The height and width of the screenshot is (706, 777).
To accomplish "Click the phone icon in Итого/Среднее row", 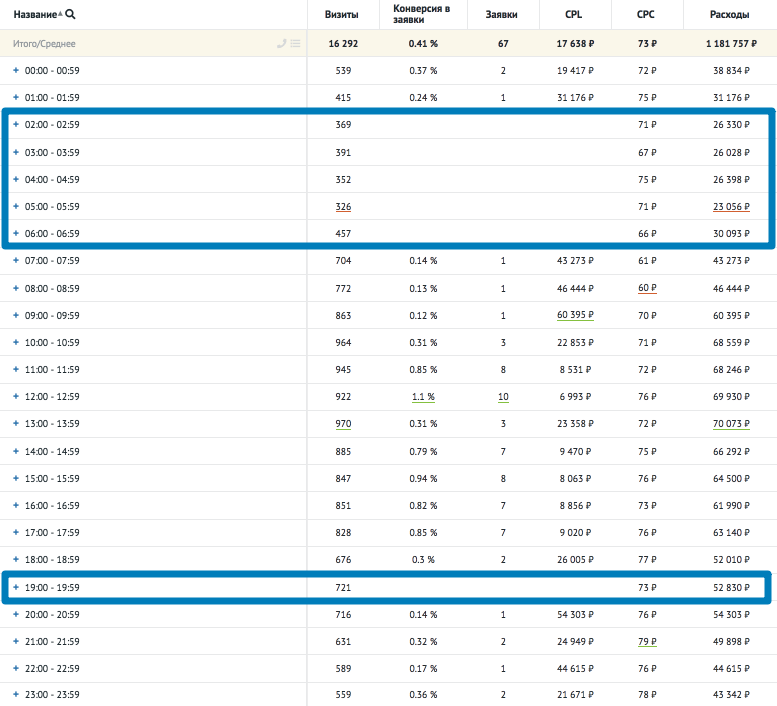I will 281,44.
